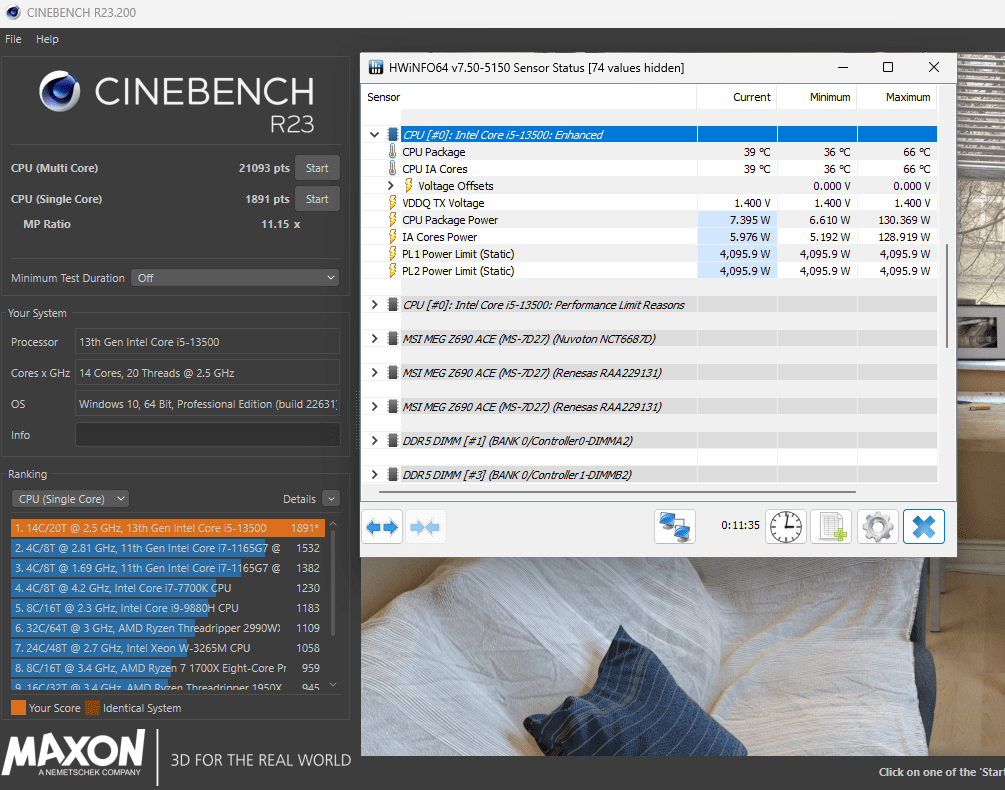The width and height of the screenshot is (1005, 790).
Task: Open the network remote monitoring icon in HWiNFO64
Action: click(674, 527)
